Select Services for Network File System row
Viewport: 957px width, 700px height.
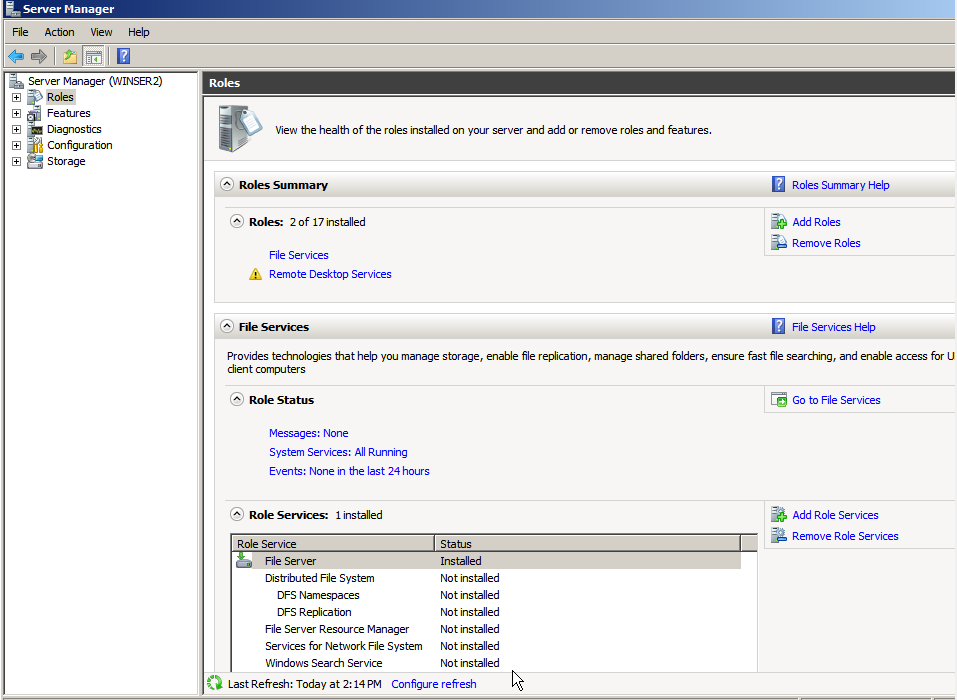(x=486, y=646)
